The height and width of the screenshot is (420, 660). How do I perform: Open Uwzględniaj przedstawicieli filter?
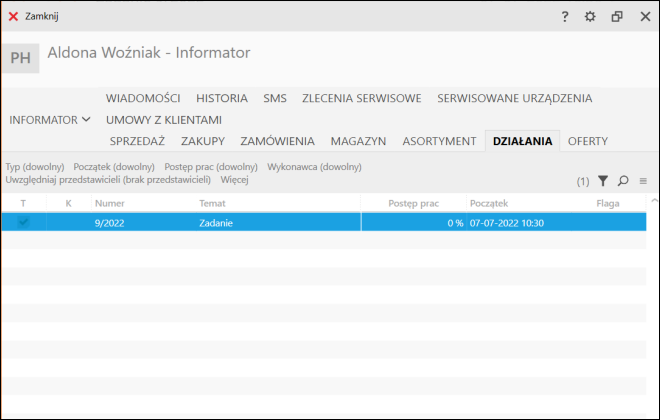coord(108,180)
